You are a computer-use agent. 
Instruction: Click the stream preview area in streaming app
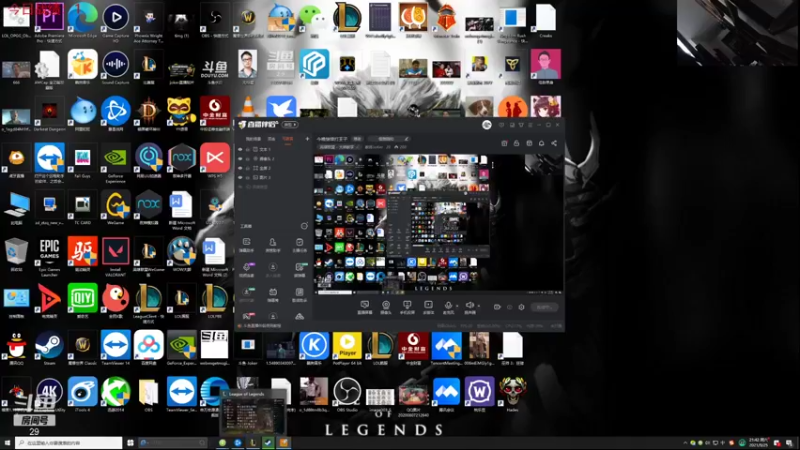pyautogui.click(x=439, y=223)
